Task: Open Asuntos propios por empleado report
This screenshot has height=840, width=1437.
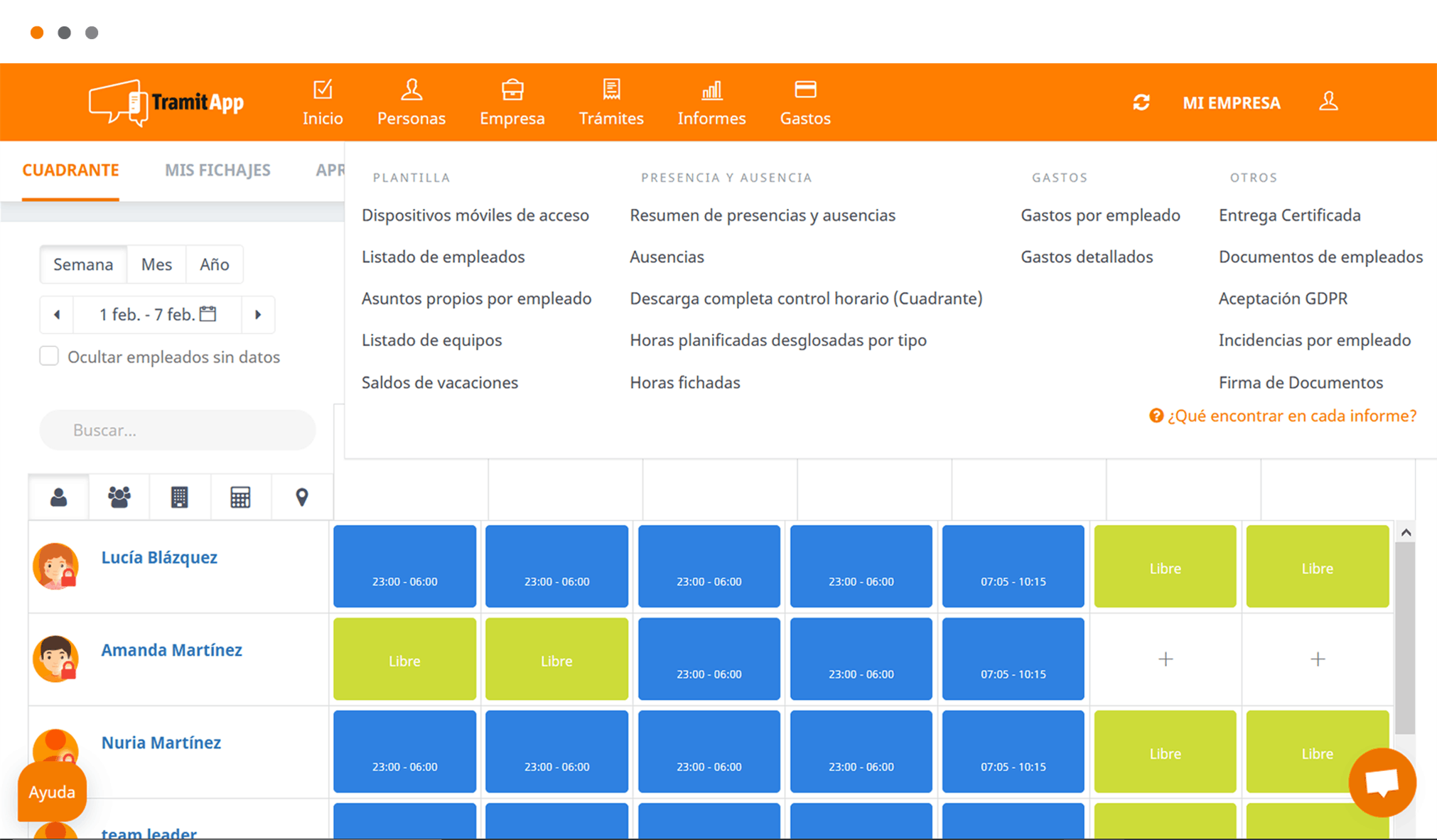Action: [x=477, y=298]
